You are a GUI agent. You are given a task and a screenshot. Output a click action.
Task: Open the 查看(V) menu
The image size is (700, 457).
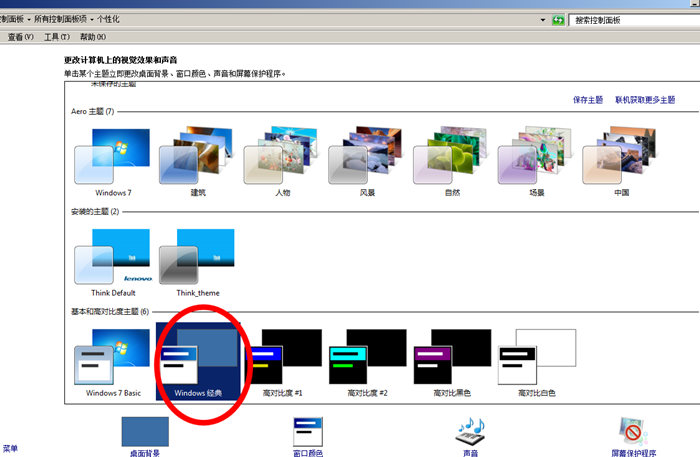(21, 37)
